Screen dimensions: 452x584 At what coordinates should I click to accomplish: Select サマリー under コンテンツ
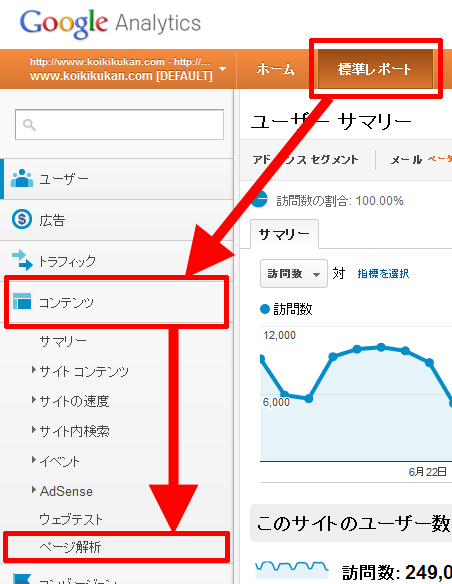point(63,341)
